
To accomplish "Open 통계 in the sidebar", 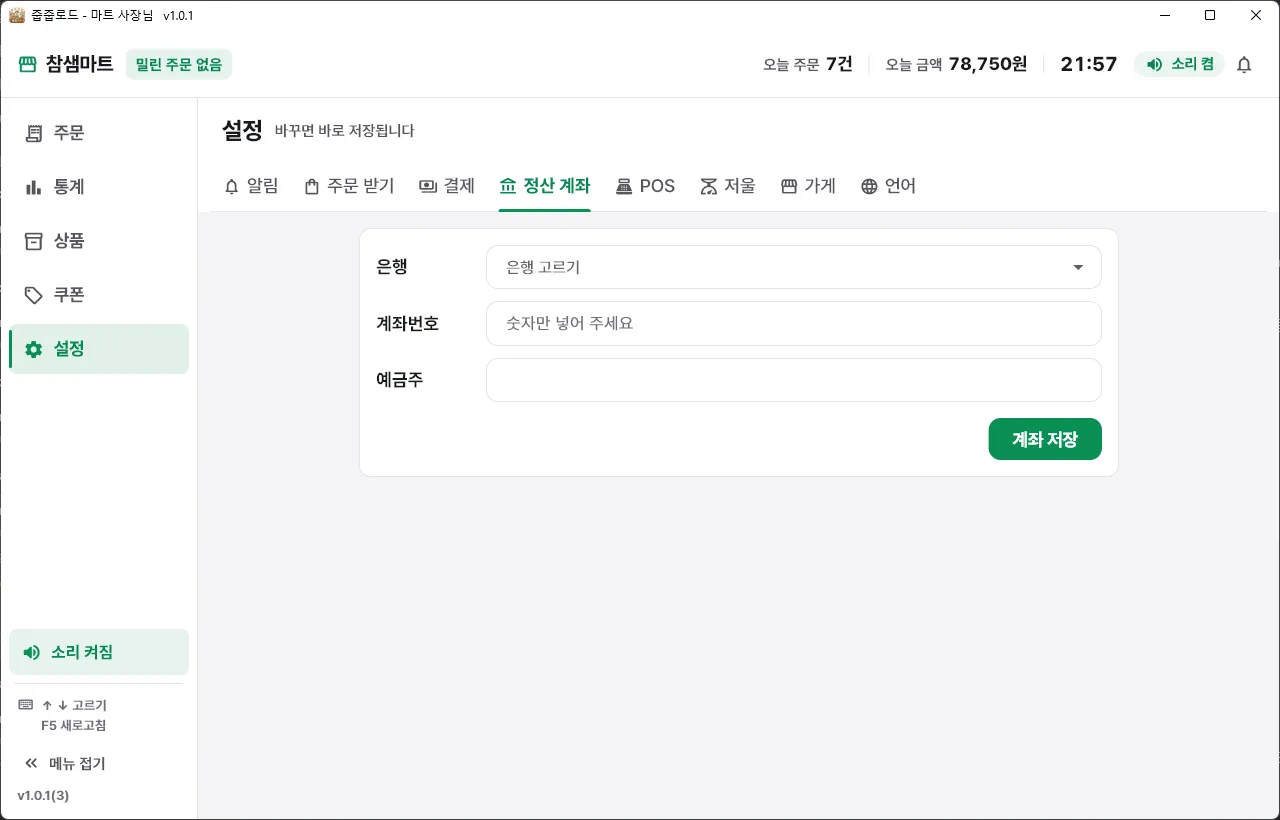I will 99,187.
